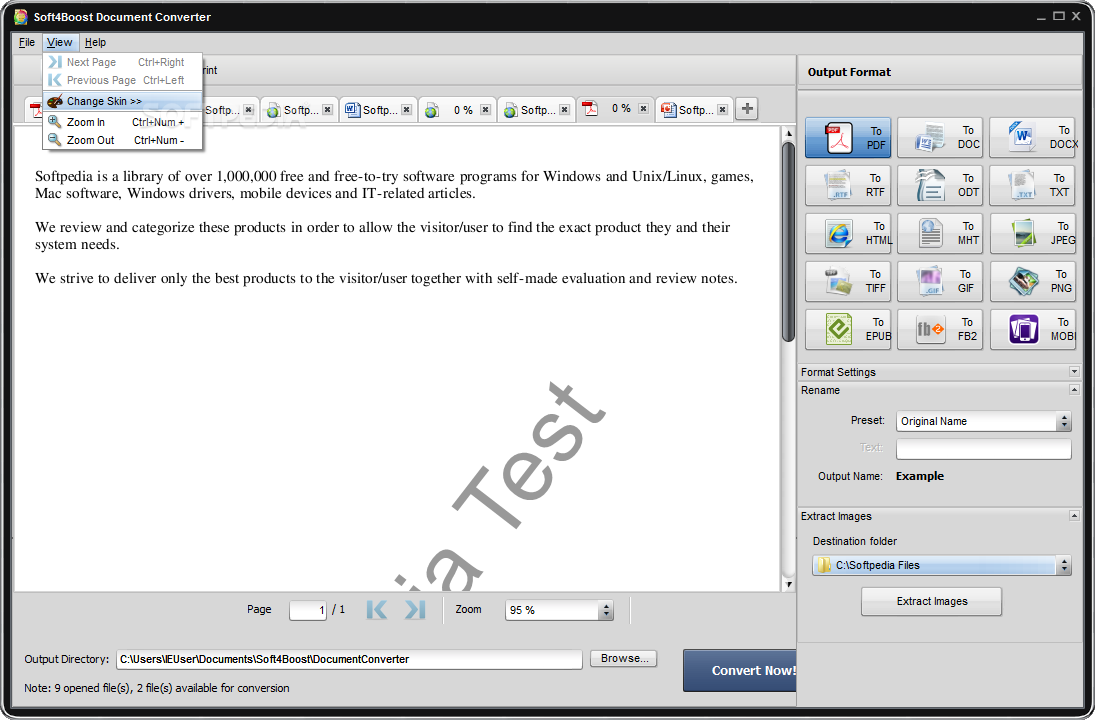Choose Change Skin from View menu

[123, 101]
